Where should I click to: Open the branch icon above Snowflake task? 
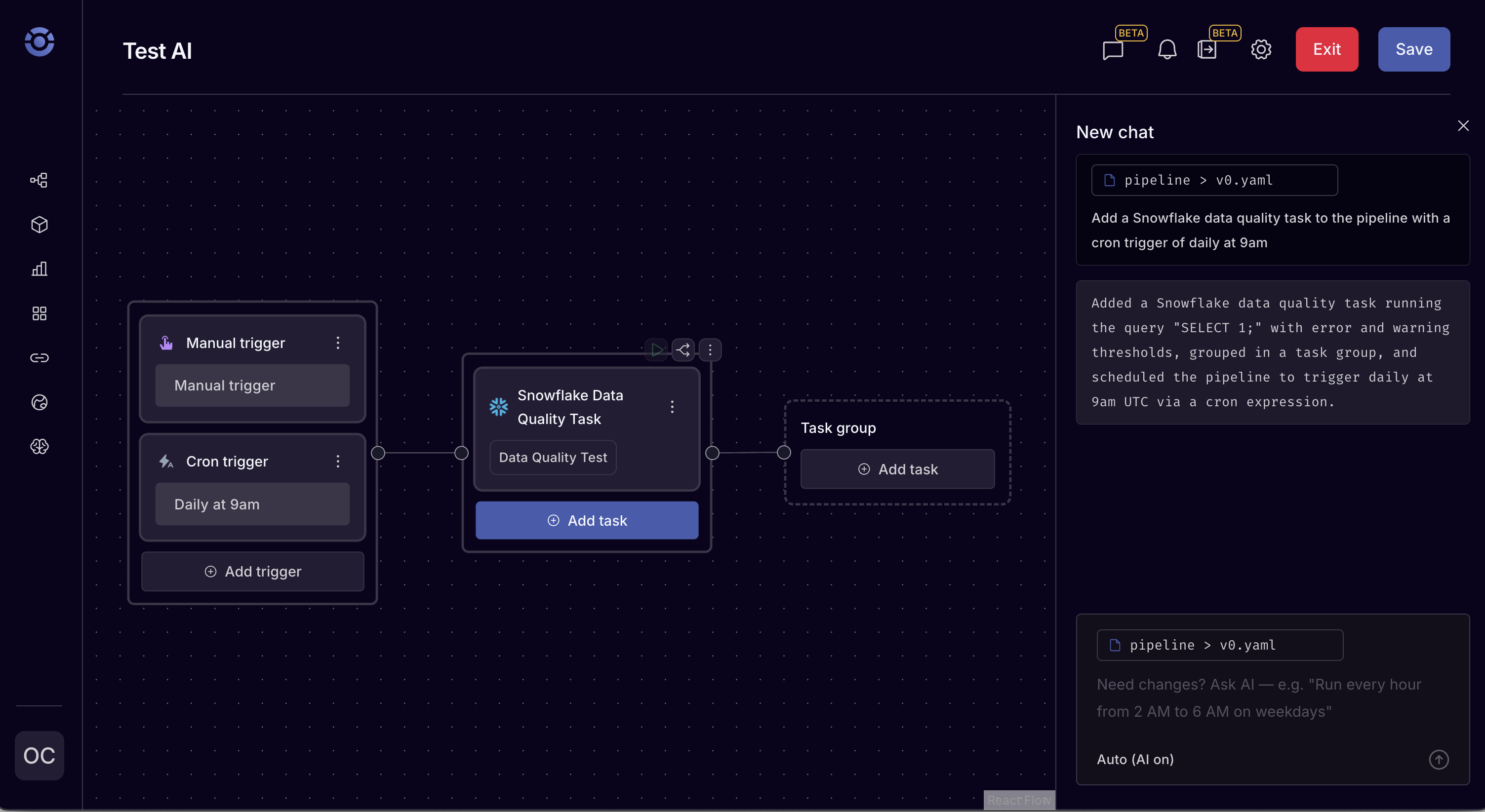(683, 350)
